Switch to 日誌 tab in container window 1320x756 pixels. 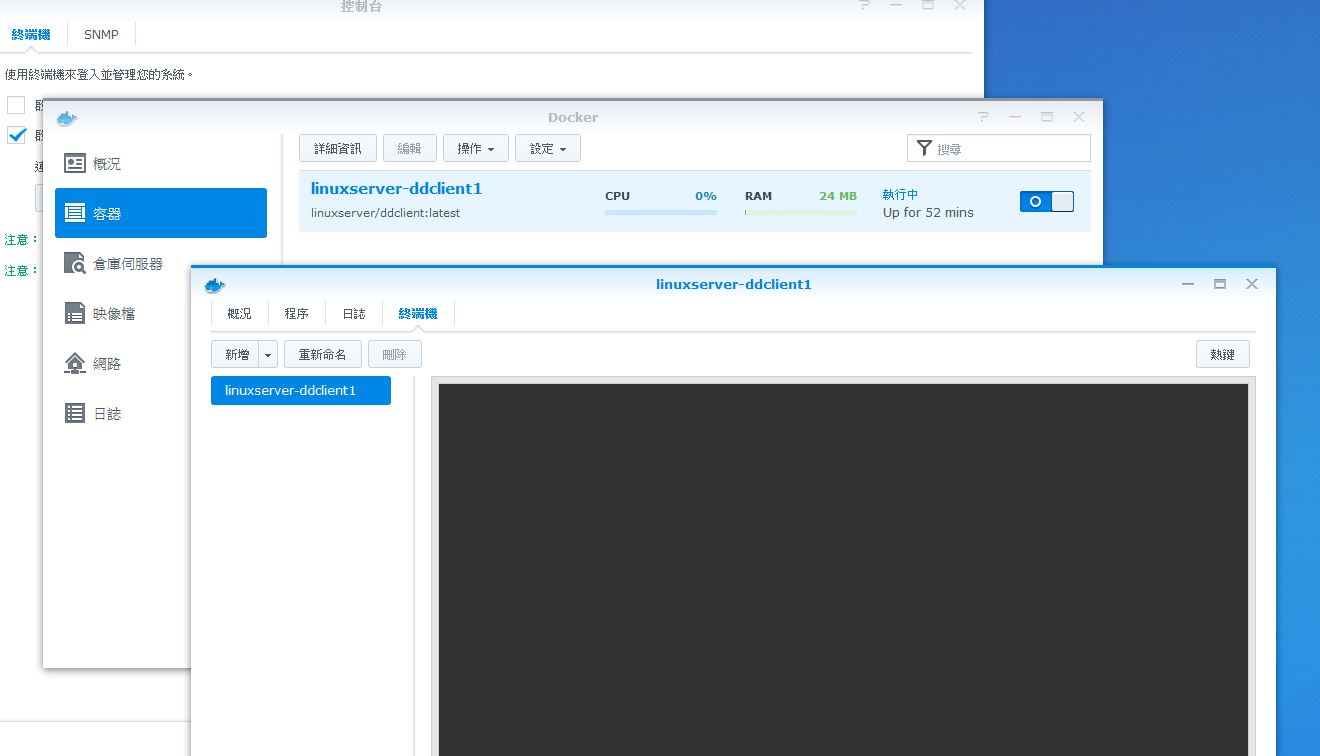tap(354, 313)
